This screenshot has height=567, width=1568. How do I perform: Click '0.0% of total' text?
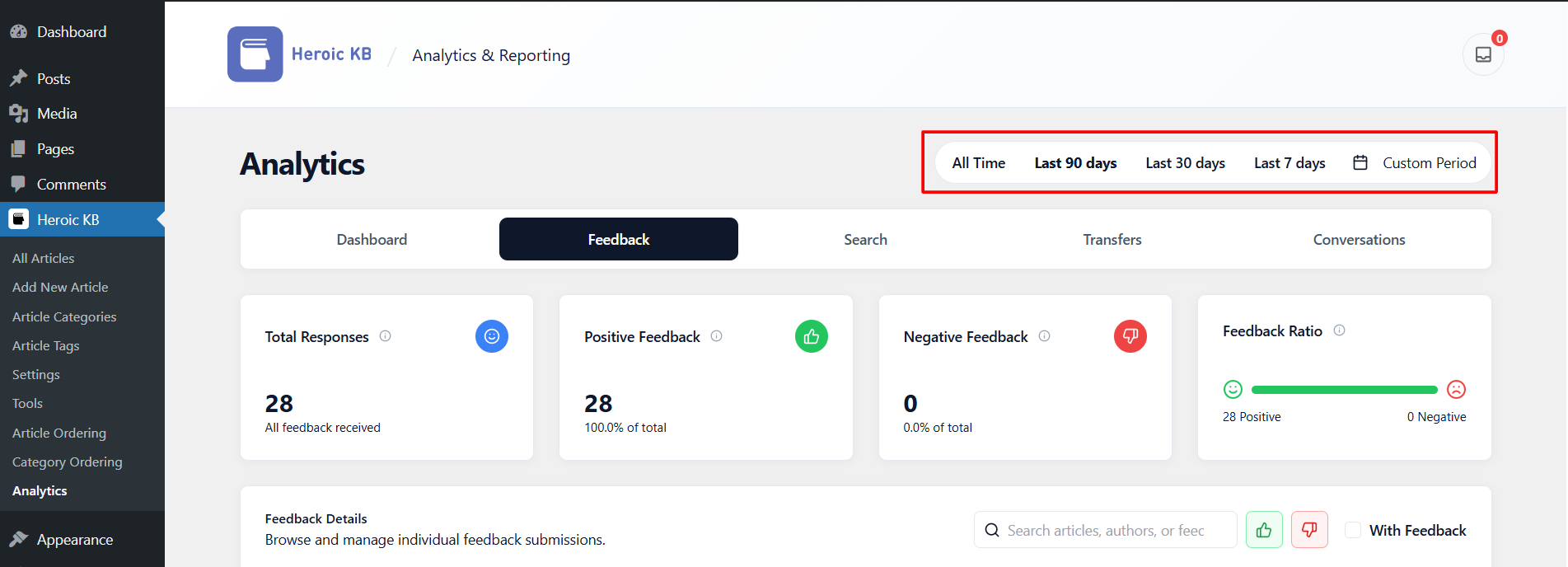pos(938,427)
